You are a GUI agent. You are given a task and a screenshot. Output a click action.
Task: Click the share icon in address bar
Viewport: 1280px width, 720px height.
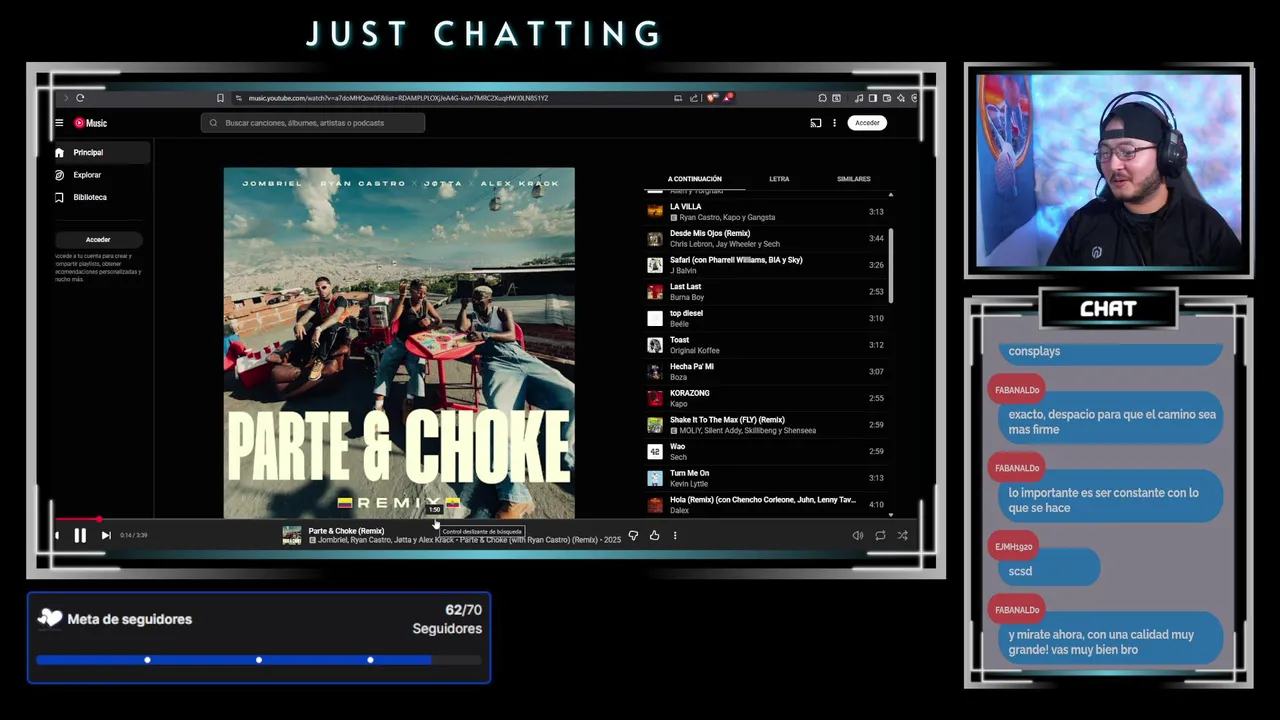(x=694, y=98)
